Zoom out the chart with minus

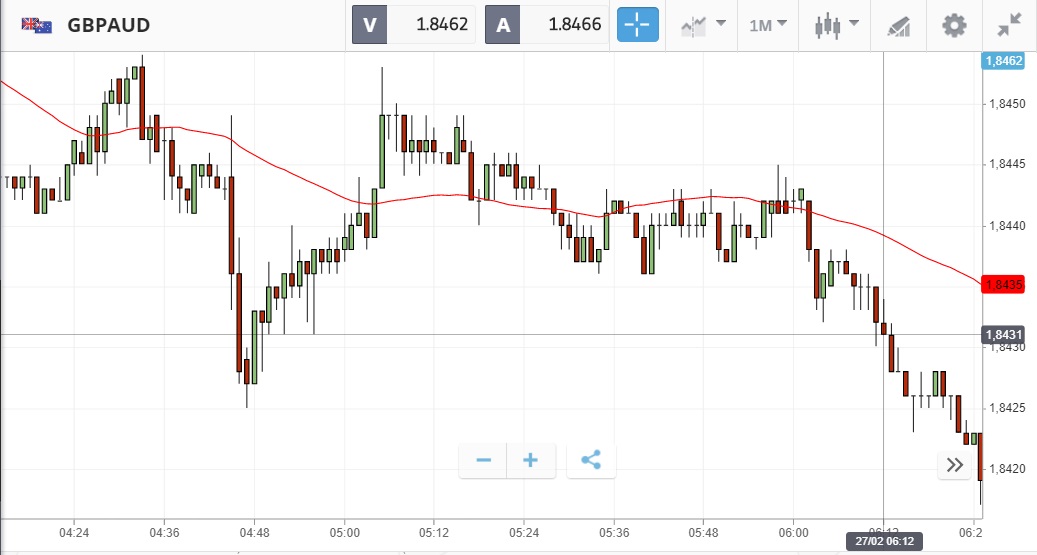click(x=484, y=460)
